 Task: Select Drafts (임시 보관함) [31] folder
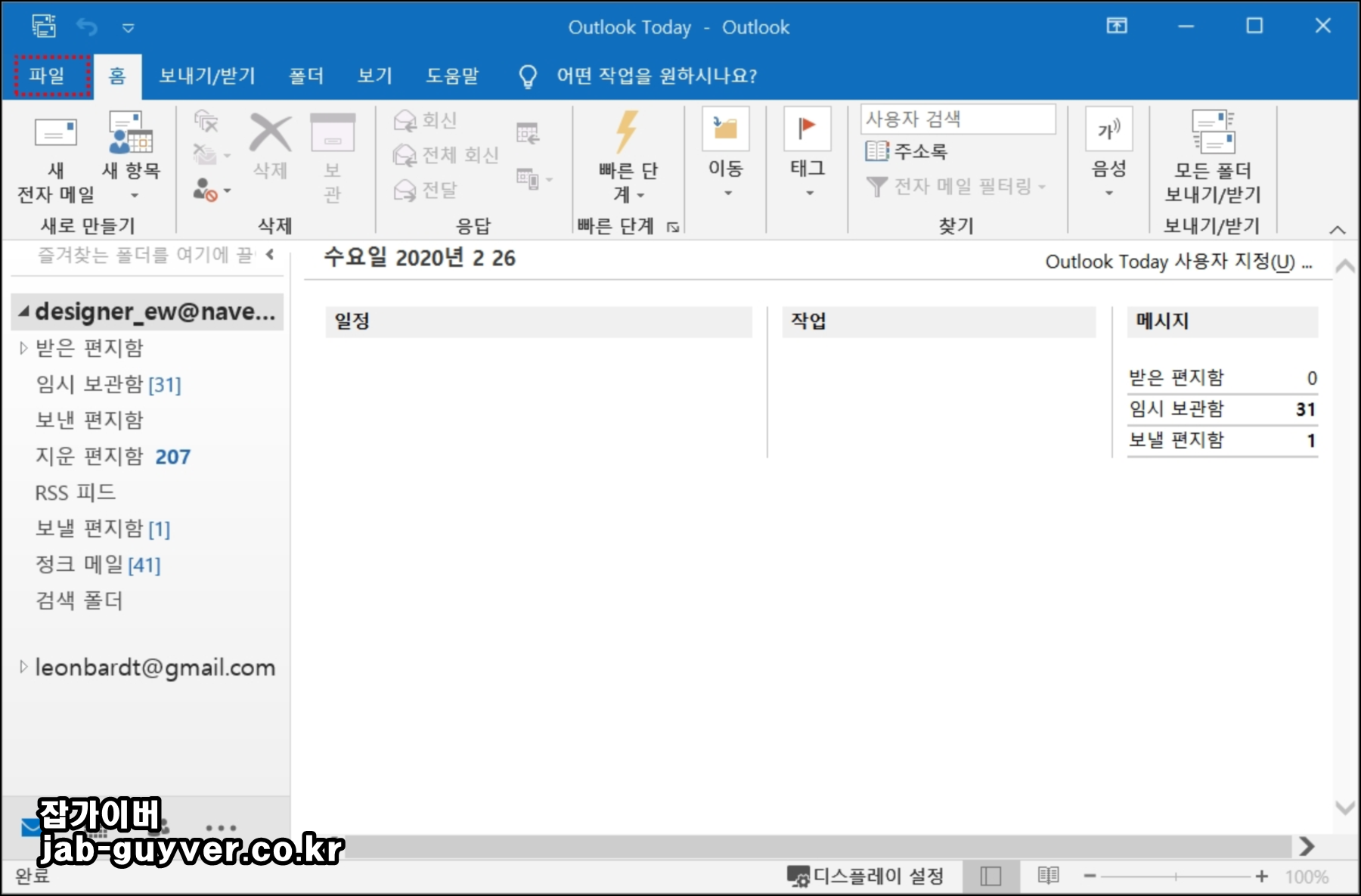click(x=108, y=384)
